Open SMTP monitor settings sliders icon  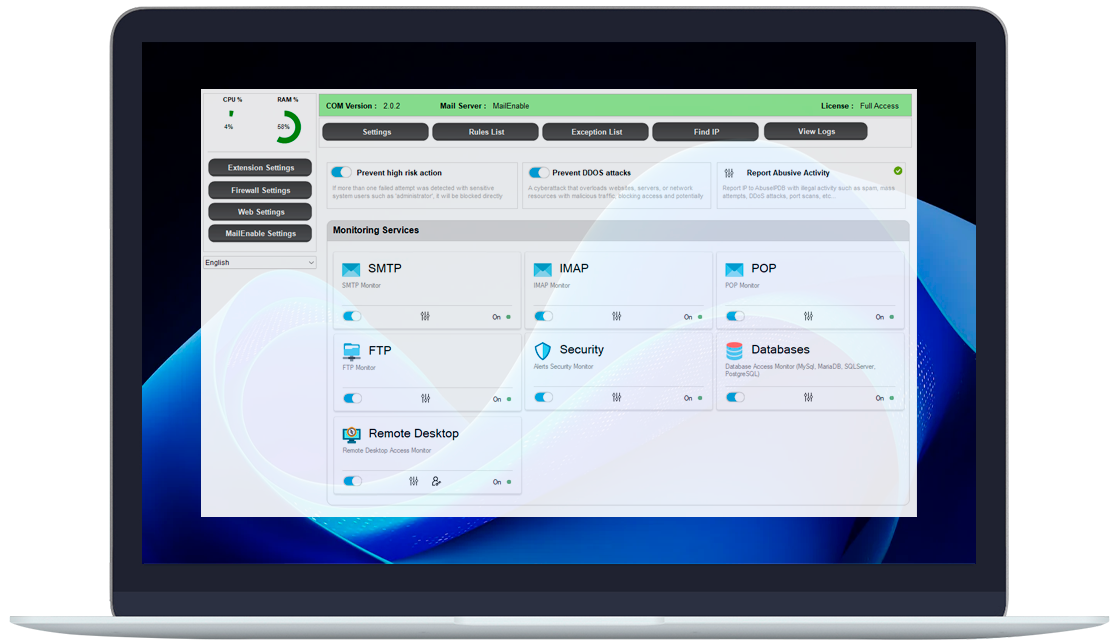[x=425, y=316]
